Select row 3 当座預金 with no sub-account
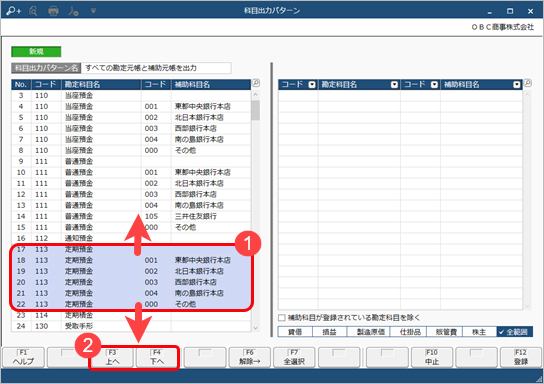 pyautogui.click(x=131, y=95)
